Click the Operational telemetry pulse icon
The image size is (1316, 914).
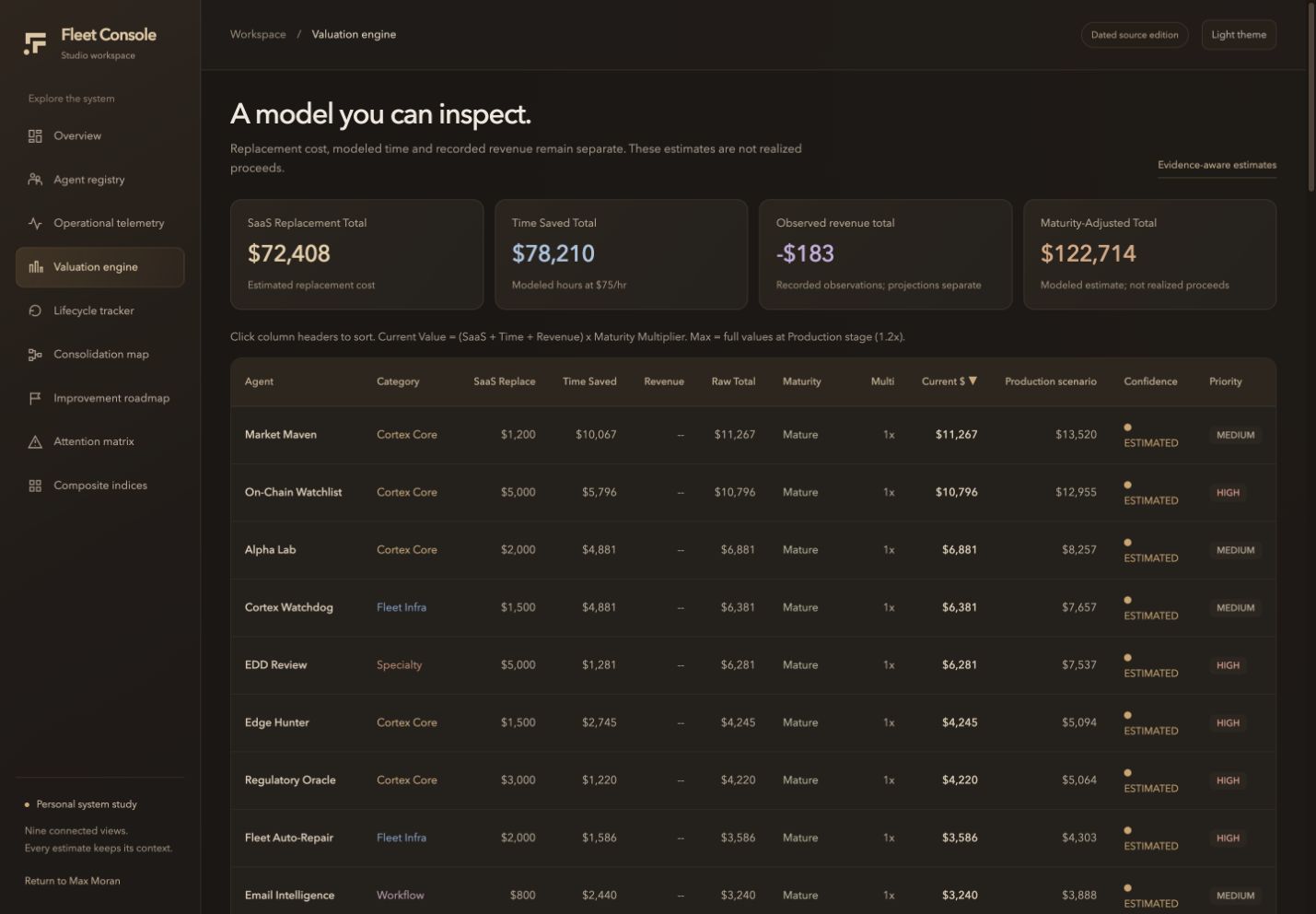pyautogui.click(x=35, y=223)
